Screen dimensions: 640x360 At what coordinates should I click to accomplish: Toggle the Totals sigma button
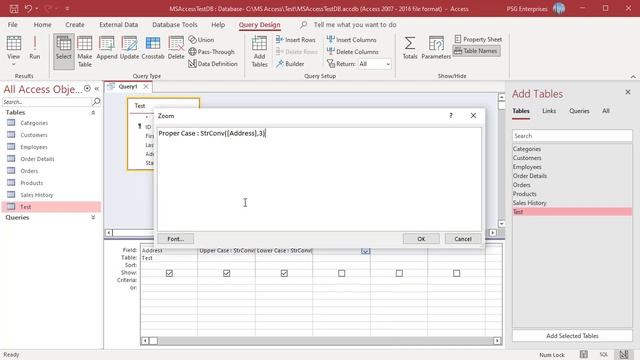[x=410, y=48]
